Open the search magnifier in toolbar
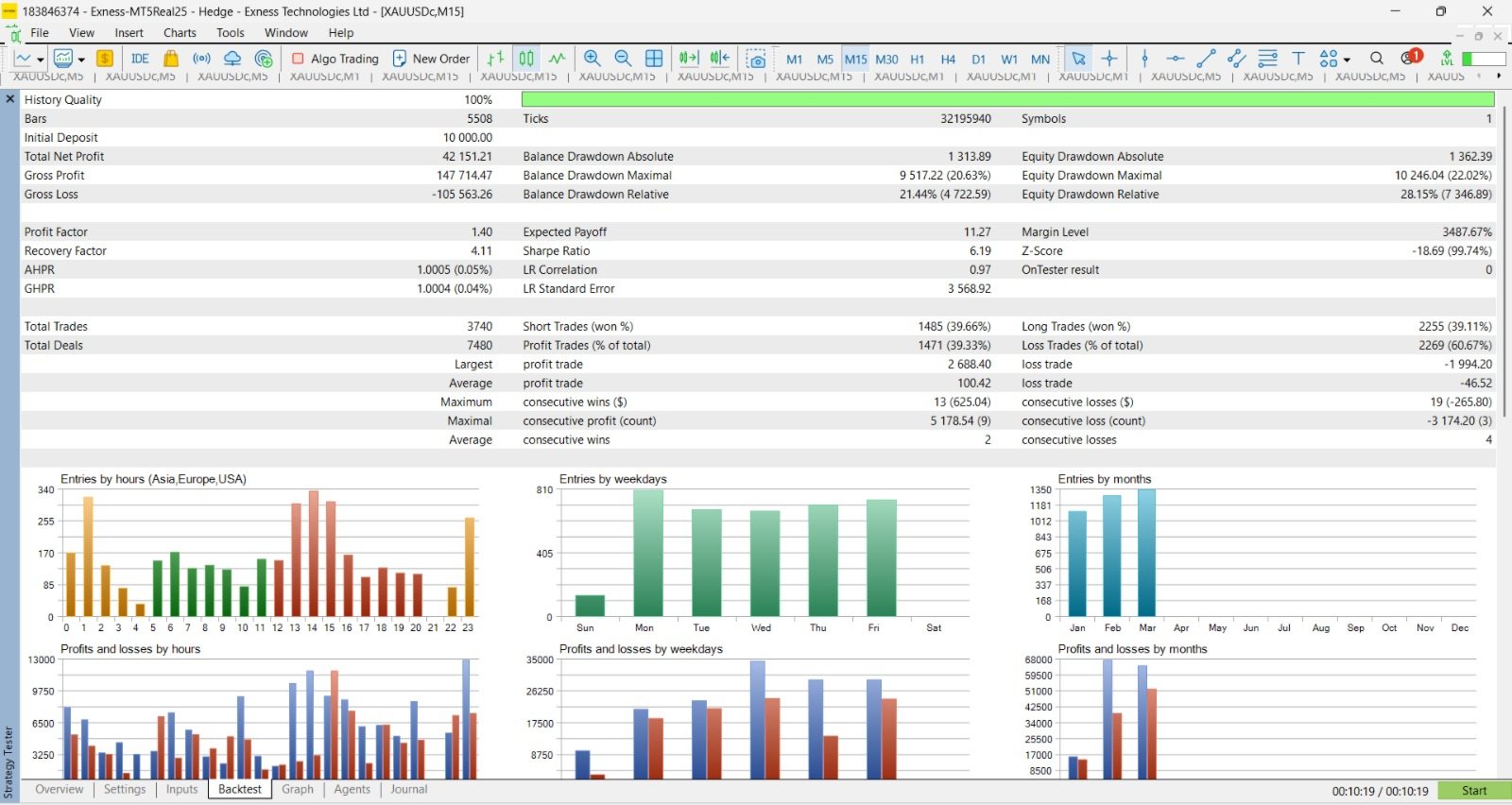 point(1377,59)
